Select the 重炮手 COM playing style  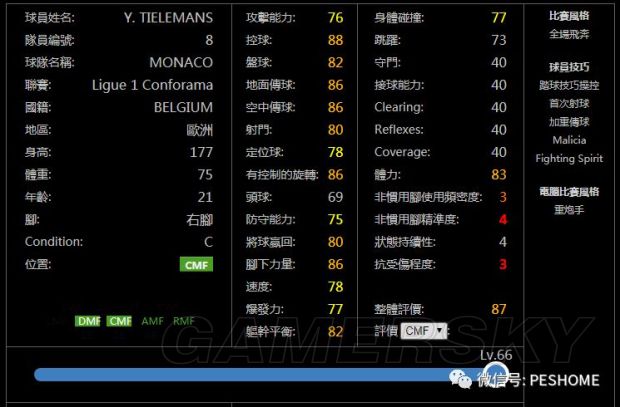(569, 210)
